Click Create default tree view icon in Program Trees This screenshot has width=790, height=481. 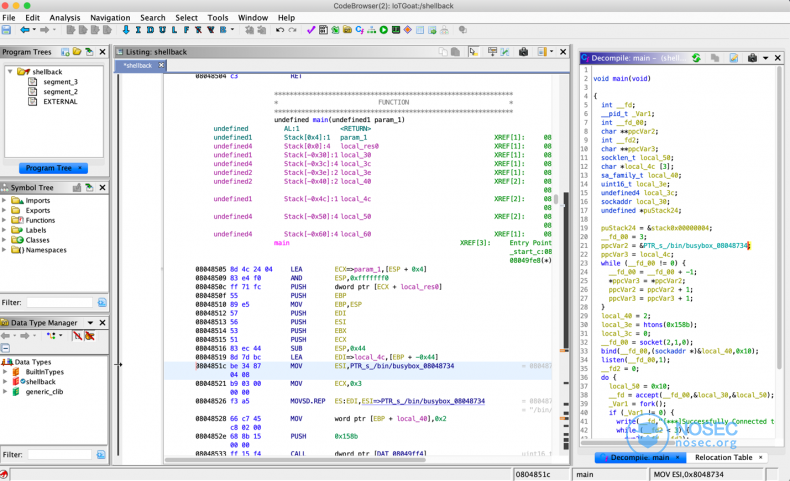pos(65,52)
